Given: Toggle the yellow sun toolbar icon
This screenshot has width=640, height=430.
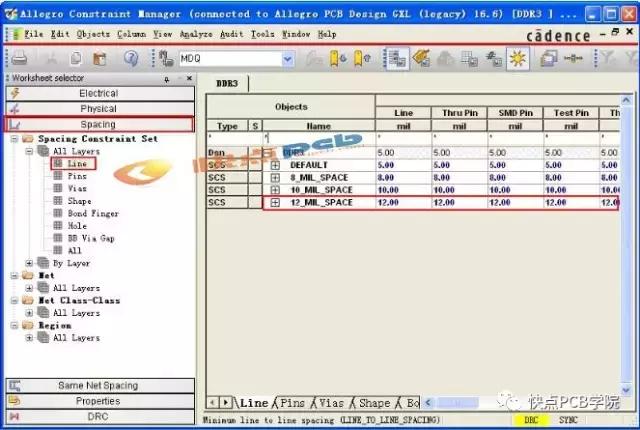Looking at the screenshot, I should click(518, 59).
